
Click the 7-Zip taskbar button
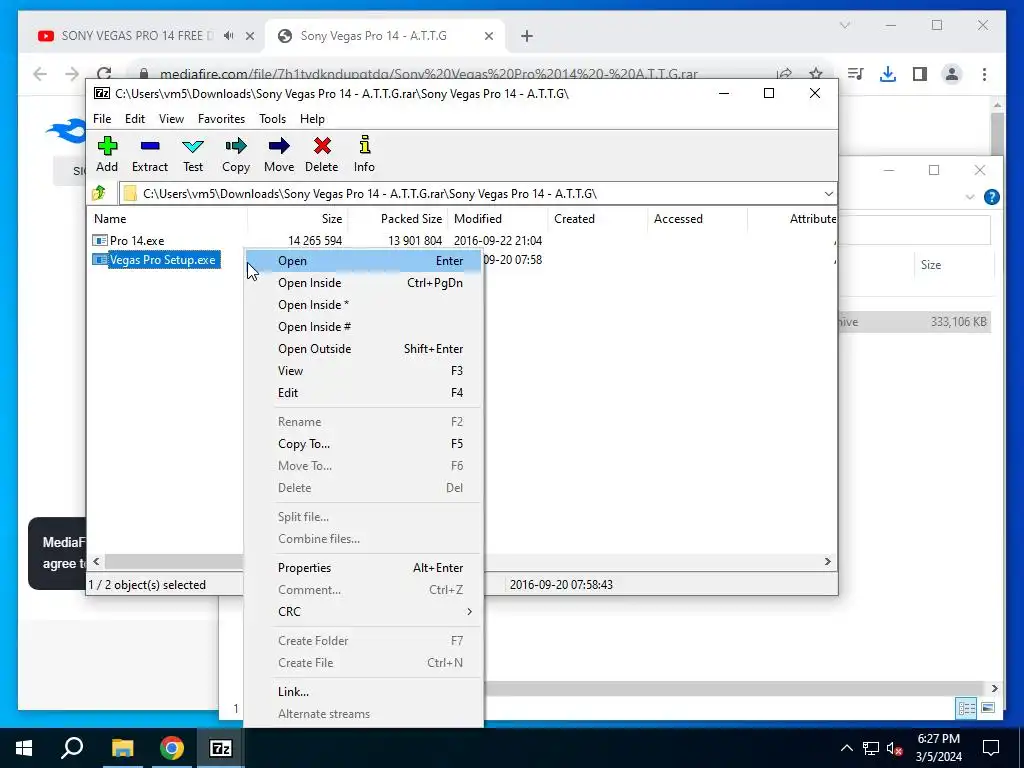(x=220, y=748)
